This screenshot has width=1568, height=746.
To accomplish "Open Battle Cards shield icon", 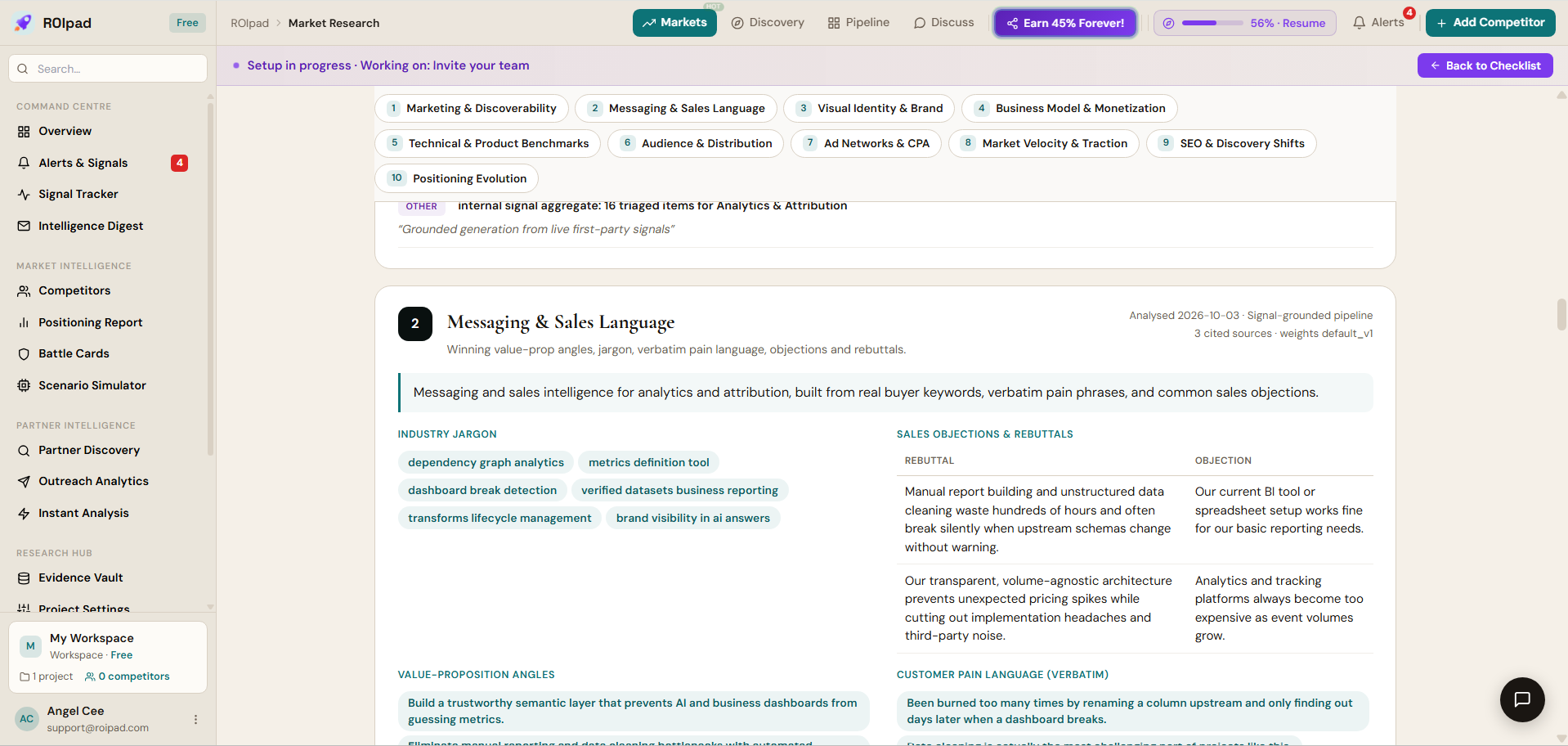I will tap(24, 354).
